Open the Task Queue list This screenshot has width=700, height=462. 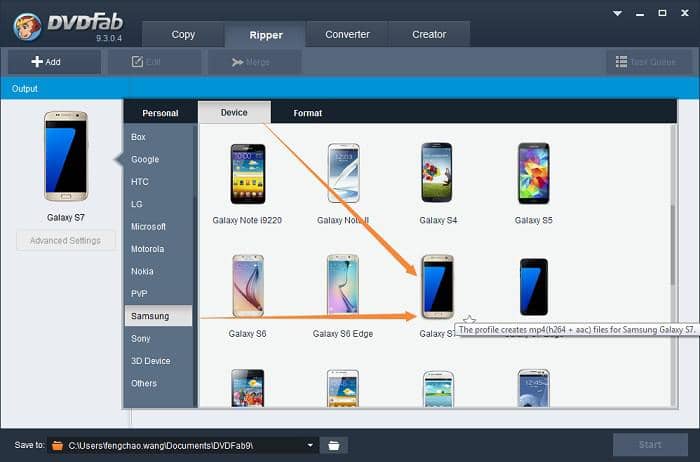pyautogui.click(x=649, y=62)
